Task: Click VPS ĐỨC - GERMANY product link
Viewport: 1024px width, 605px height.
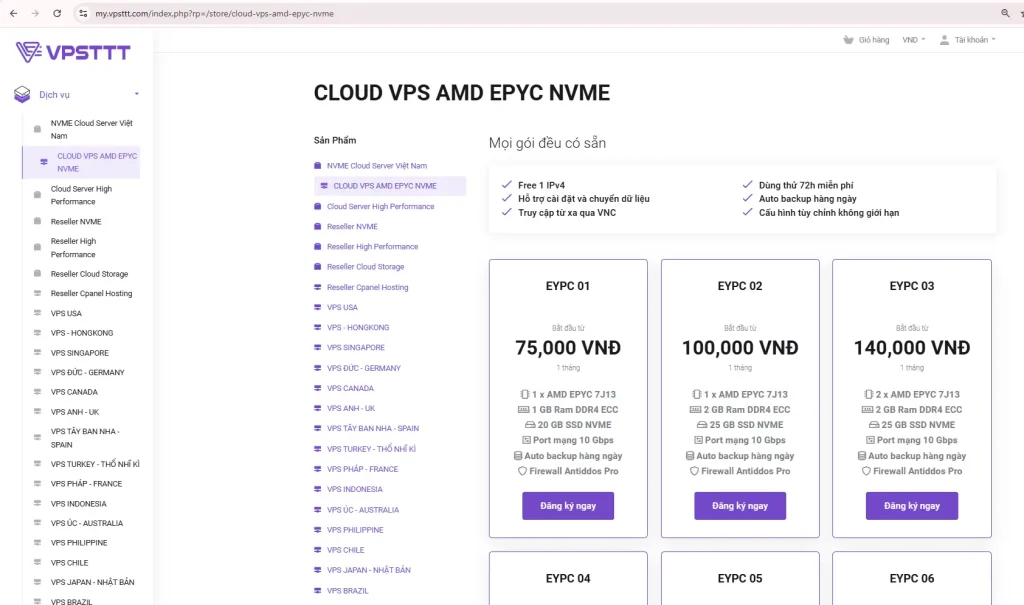Action: (x=364, y=368)
